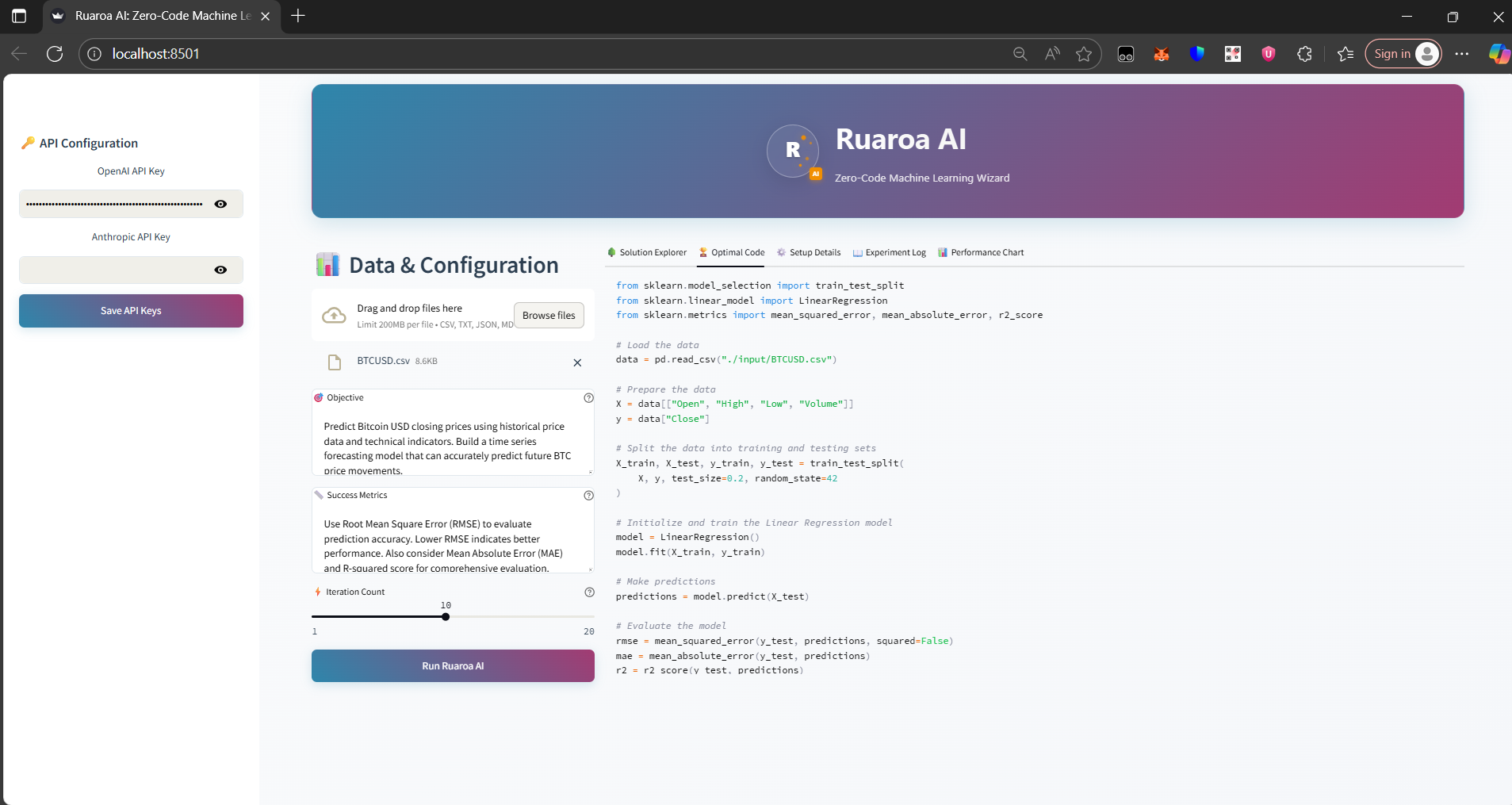The image size is (1512, 805).
Task: Open the Success Metrics help tooltip icon
Action: 589,496
